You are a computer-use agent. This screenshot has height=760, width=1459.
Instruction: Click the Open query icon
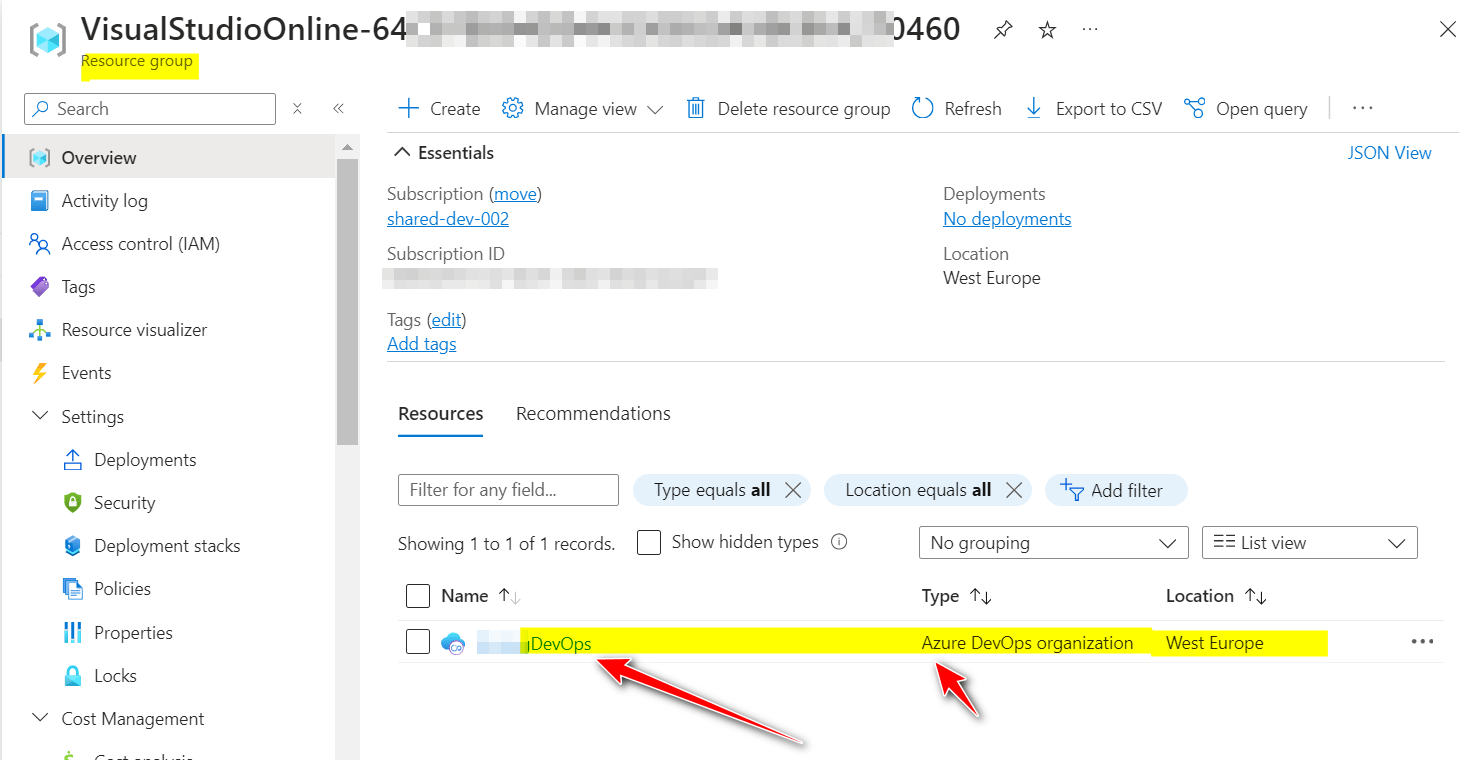1194,108
